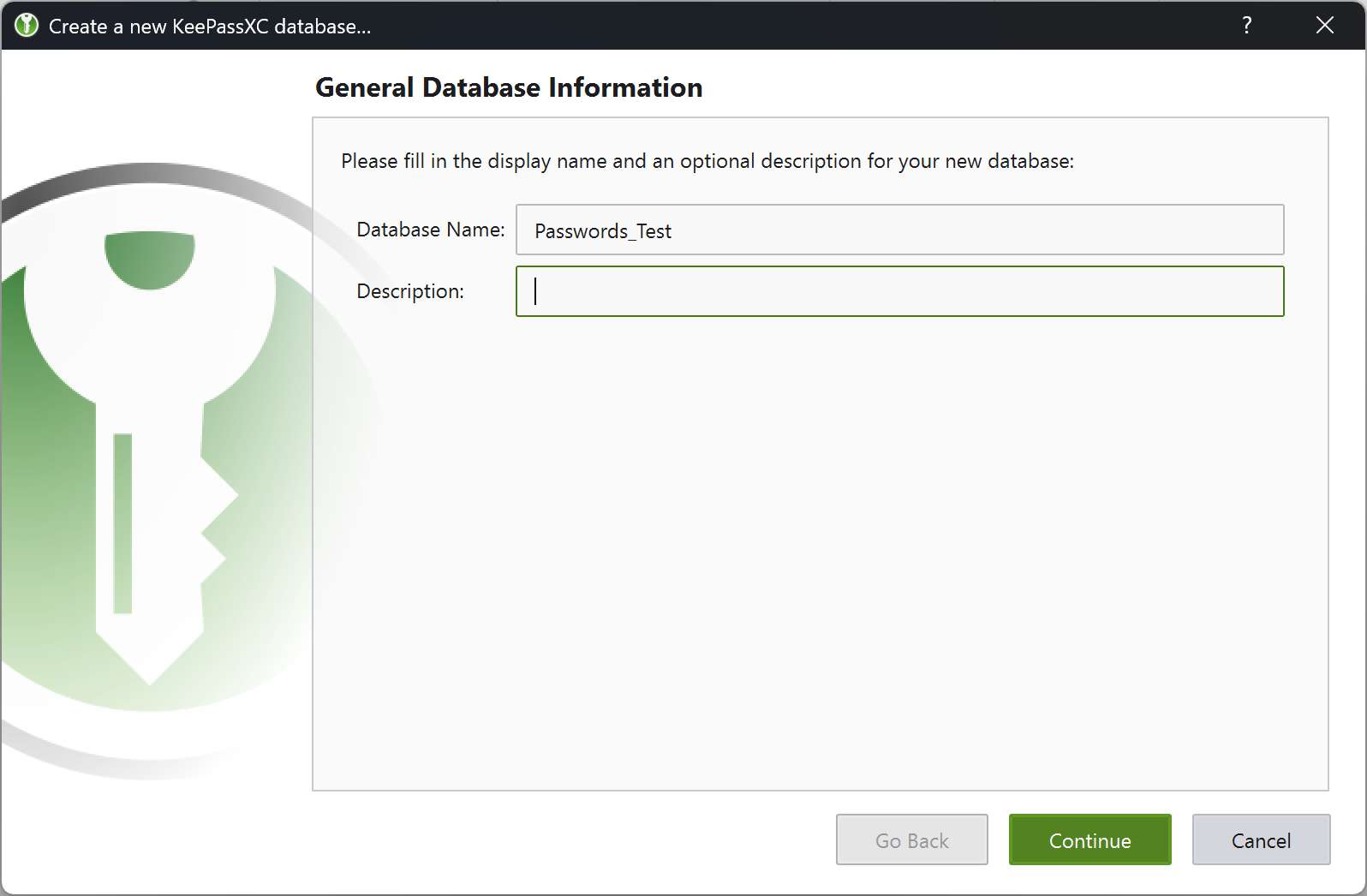Click inside the Description text field
This screenshot has height=896, width=1367.
point(899,291)
